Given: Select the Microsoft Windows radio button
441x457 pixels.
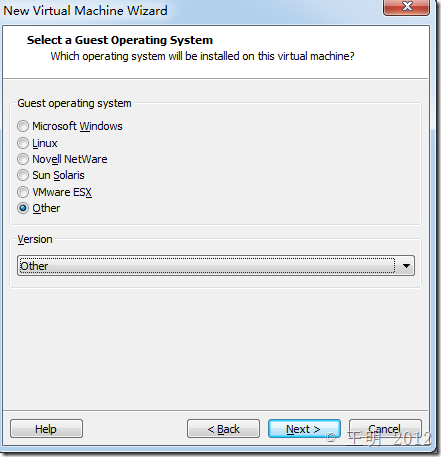Looking at the screenshot, I should [23, 126].
